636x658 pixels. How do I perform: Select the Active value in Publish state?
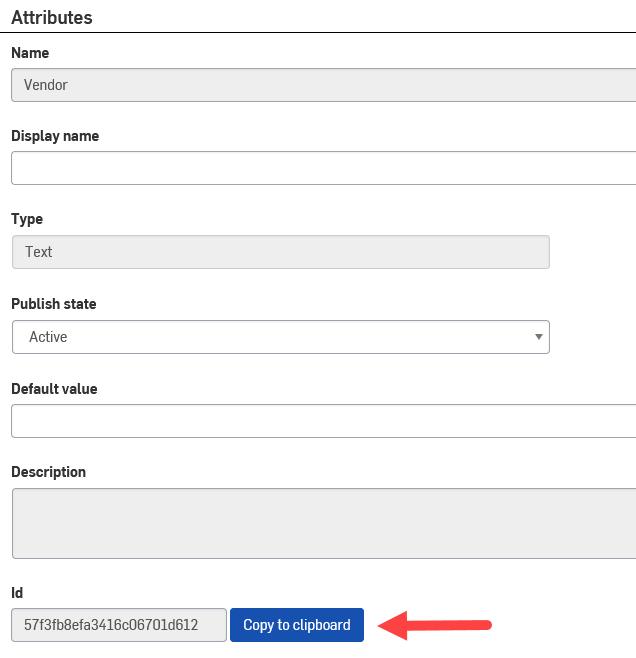pos(48,337)
